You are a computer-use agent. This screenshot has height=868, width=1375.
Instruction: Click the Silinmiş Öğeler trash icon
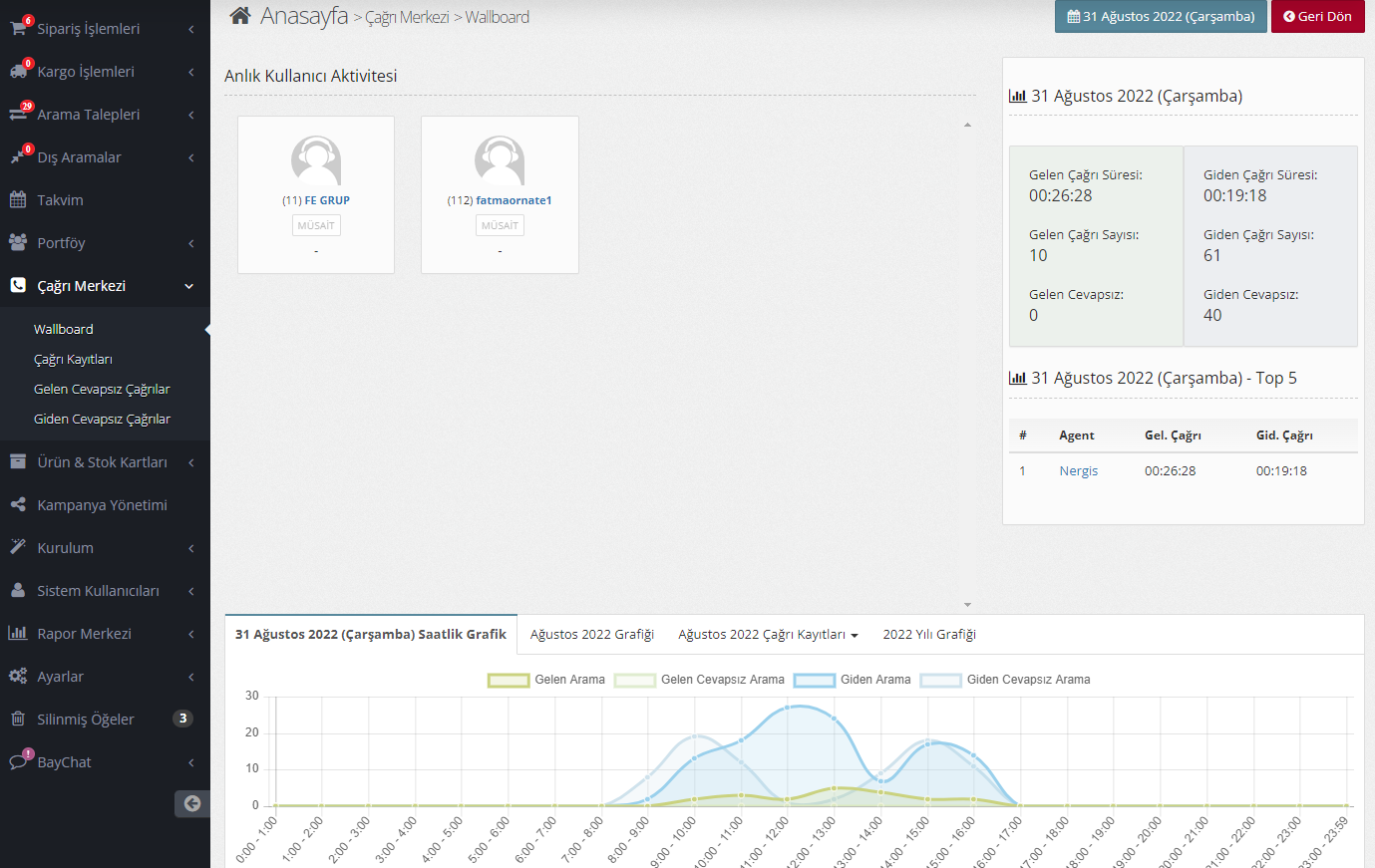click(x=18, y=720)
